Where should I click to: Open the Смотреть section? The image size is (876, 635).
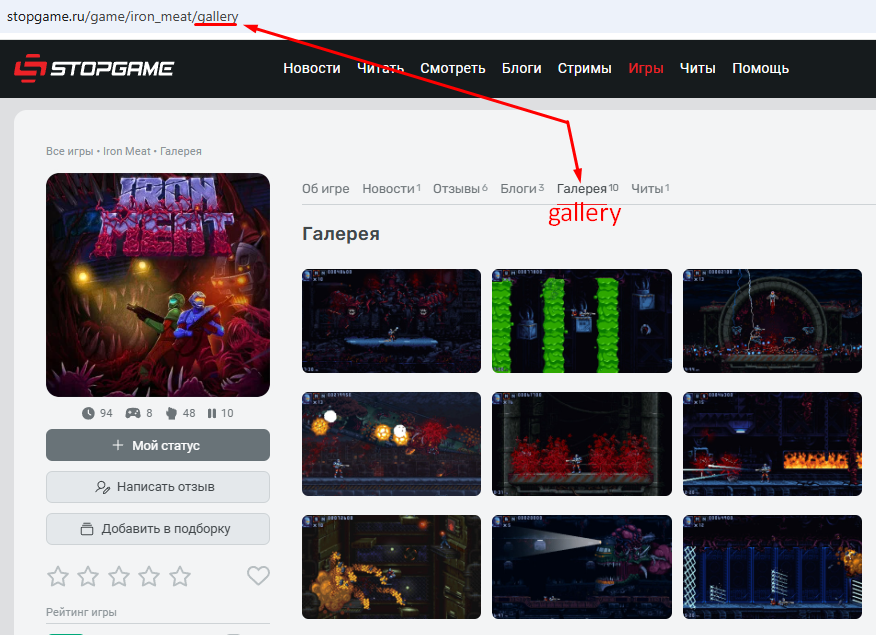[453, 68]
